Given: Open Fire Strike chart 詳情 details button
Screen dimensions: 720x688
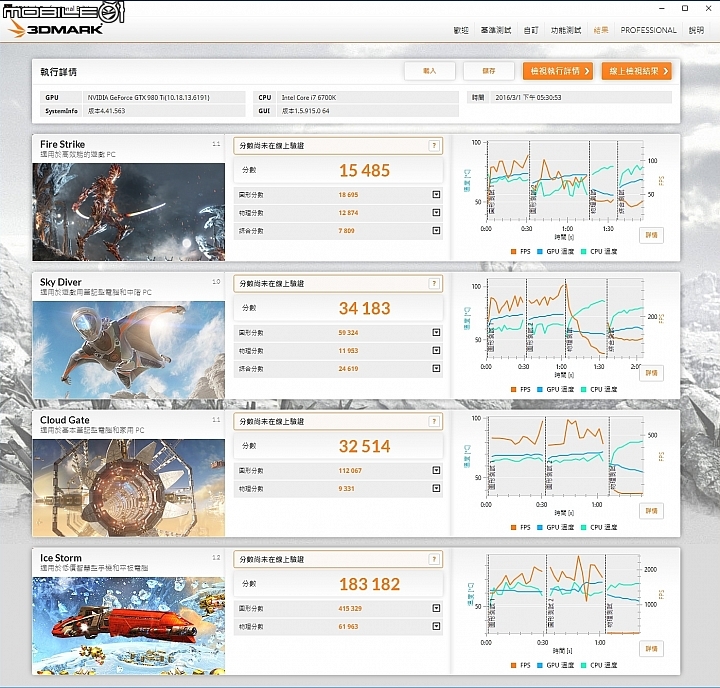Looking at the screenshot, I should 651,235.
